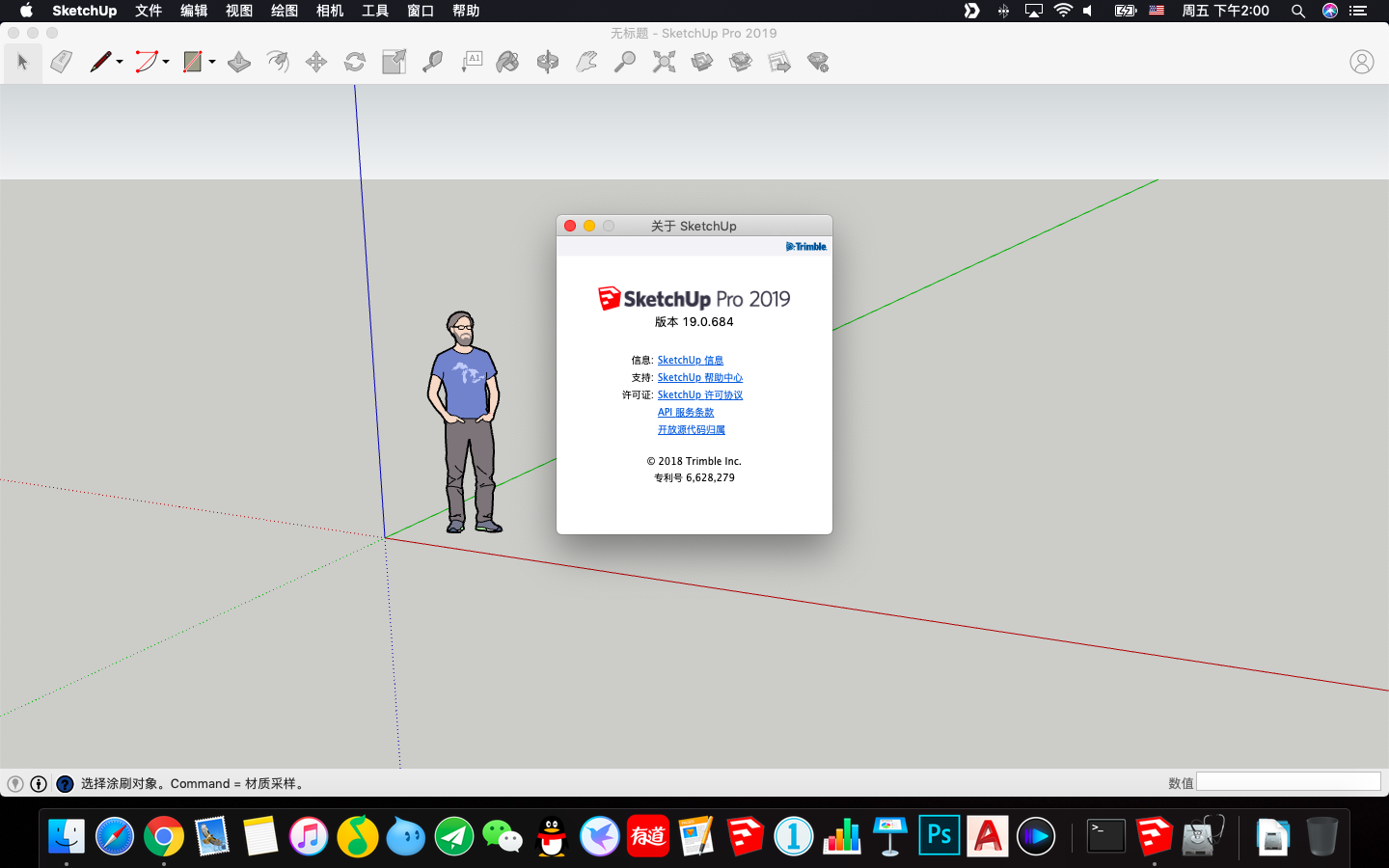Open Finder from the Dock
1389x868 pixels.
tap(67, 836)
